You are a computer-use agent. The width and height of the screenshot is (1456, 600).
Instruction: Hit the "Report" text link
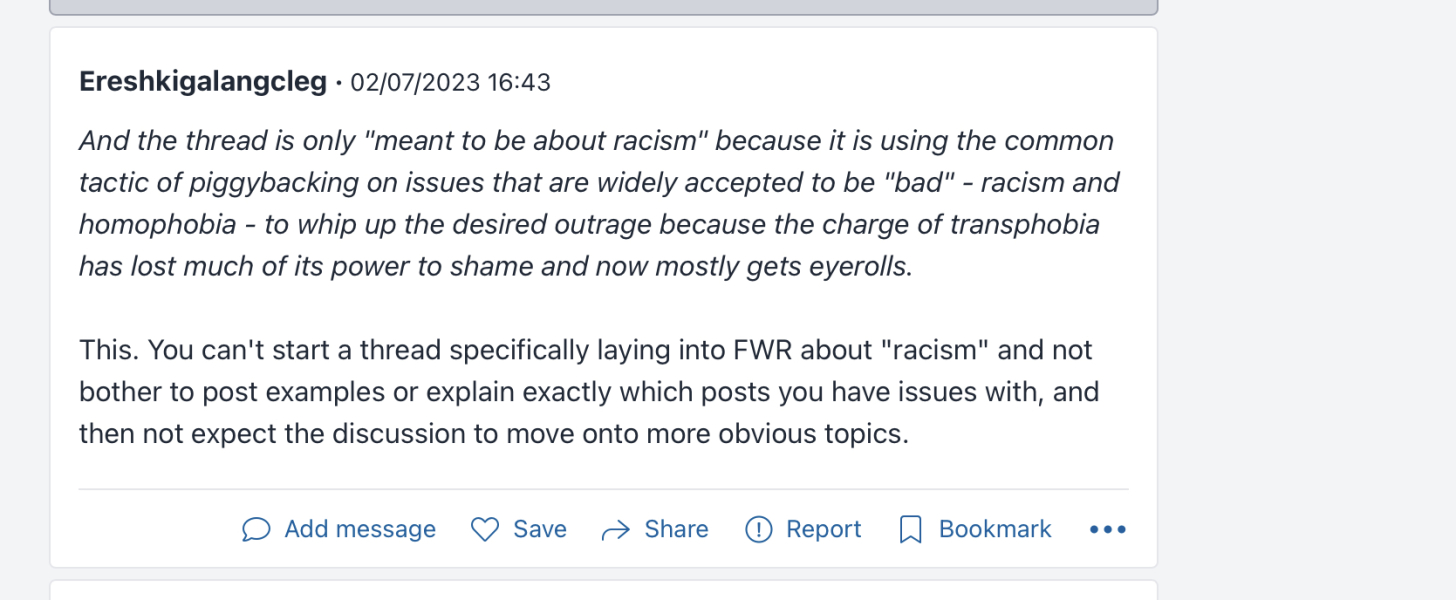coord(823,529)
